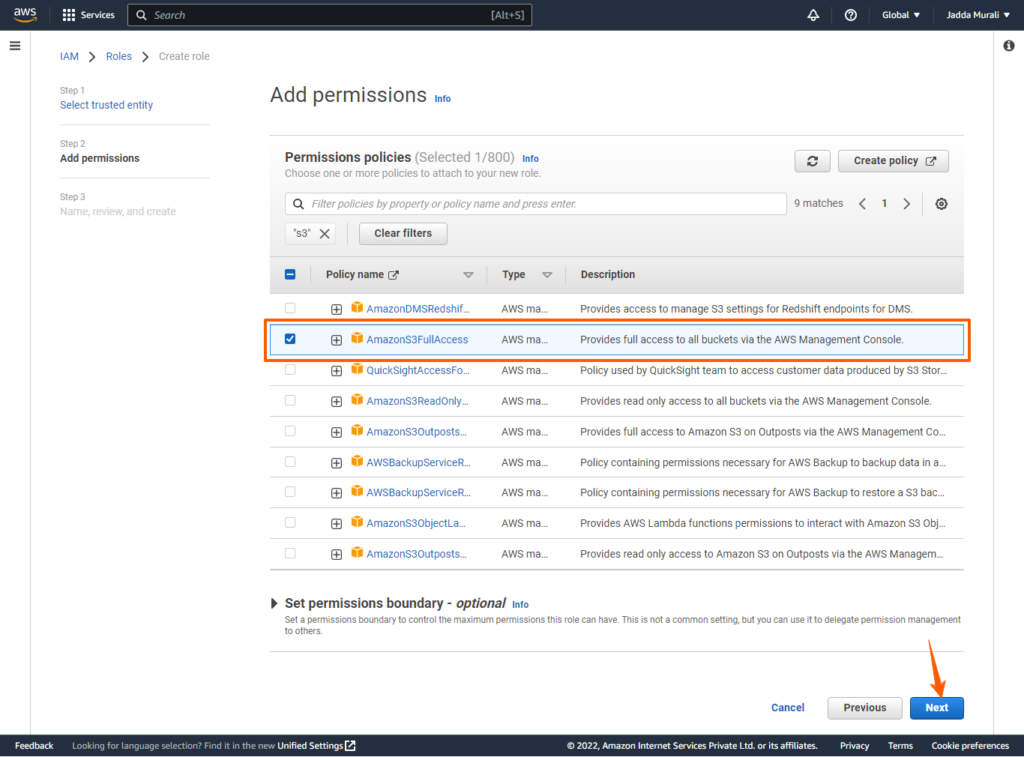Image resolution: width=1024 pixels, height=757 pixels.
Task: Check the Outposts full access policy checkbox
Action: tap(290, 431)
